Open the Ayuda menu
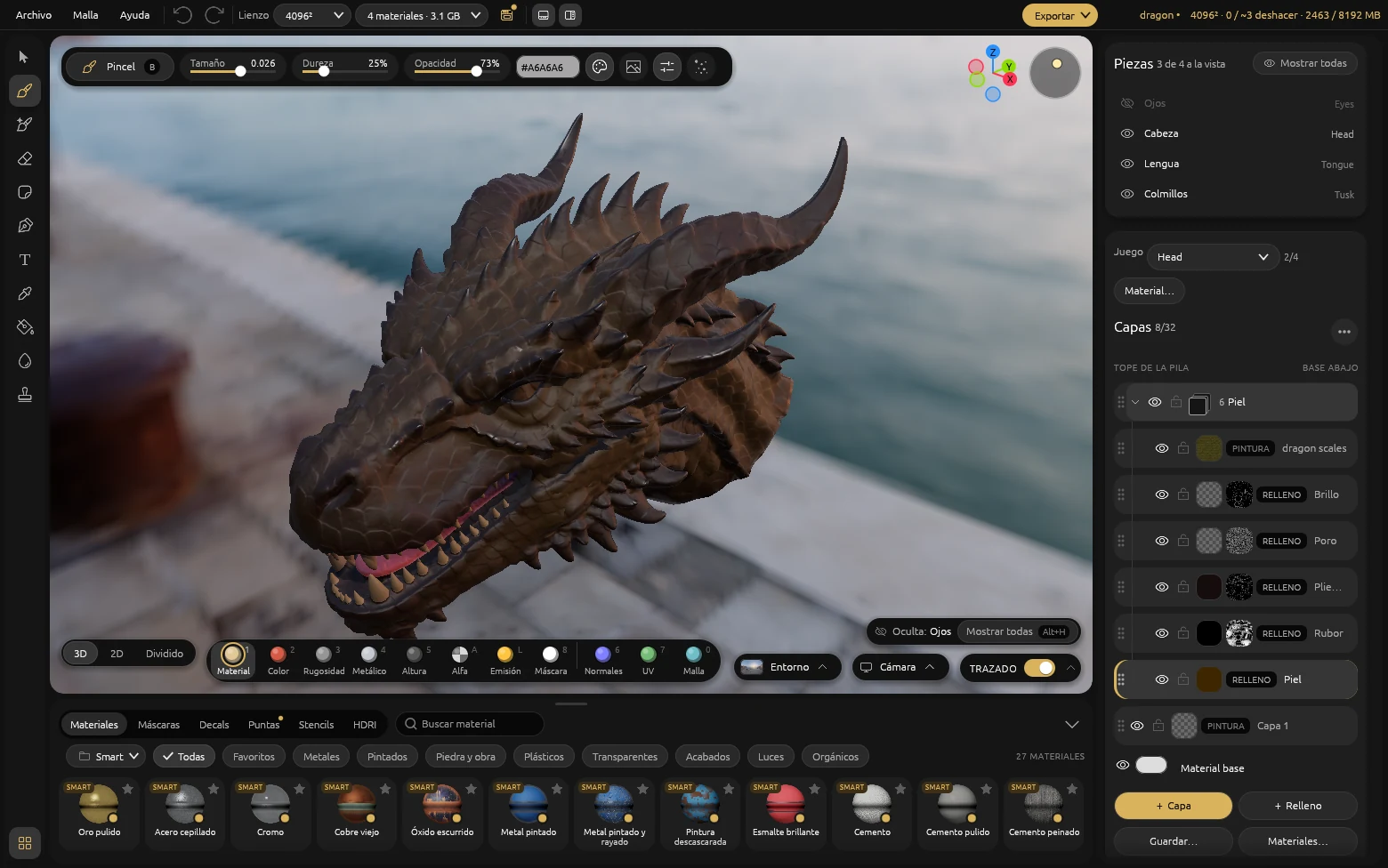The width and height of the screenshot is (1388, 868). [x=135, y=15]
